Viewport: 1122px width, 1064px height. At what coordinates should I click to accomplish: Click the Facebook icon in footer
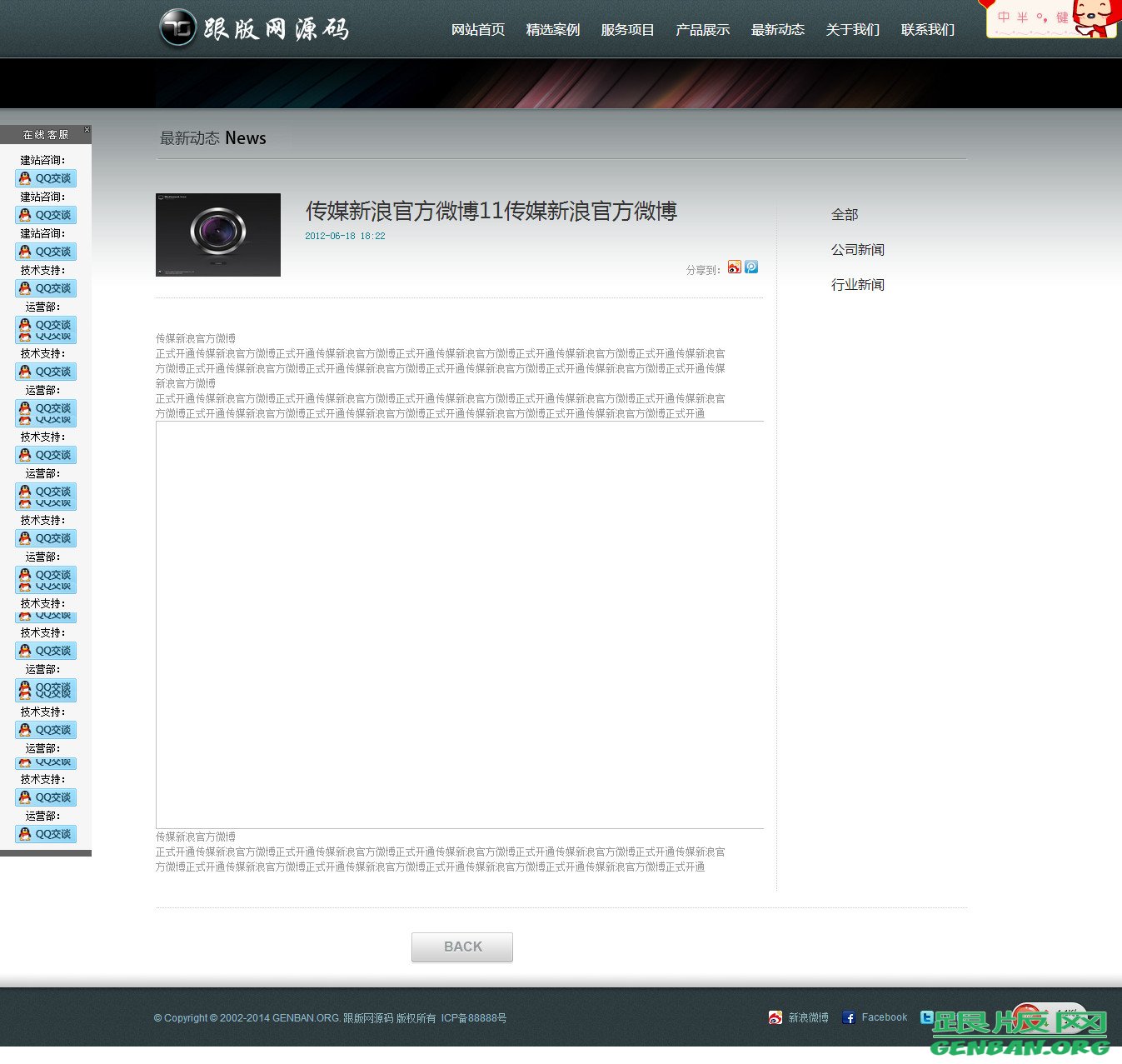[849, 1017]
